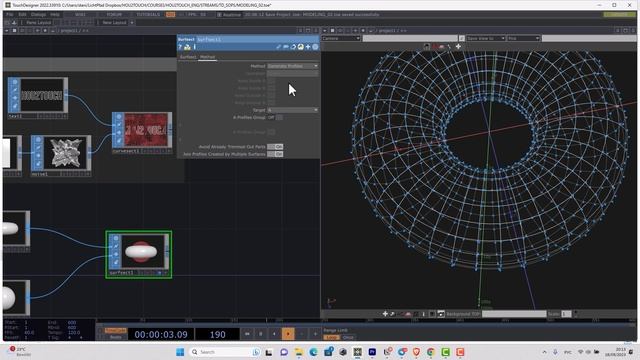The height and width of the screenshot is (360, 640).
Task: Open the Windows Start menu
Action: (180, 352)
